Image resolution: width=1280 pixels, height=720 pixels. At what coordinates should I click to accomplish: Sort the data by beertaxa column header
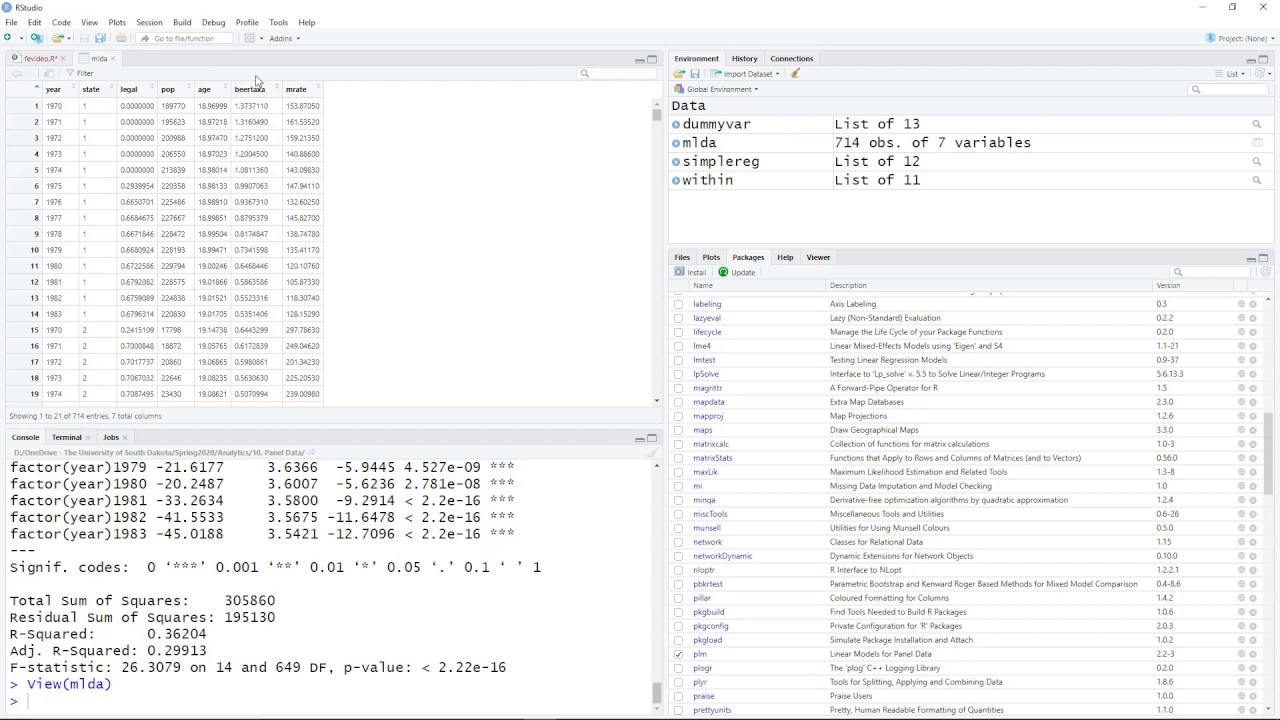(x=254, y=89)
